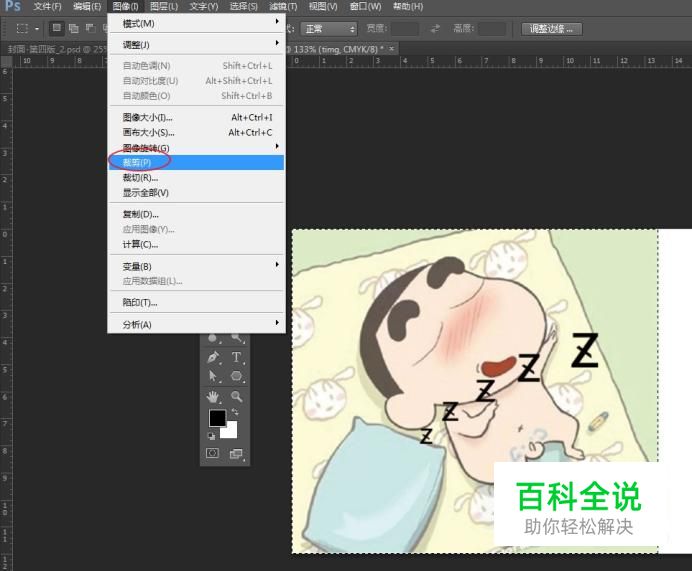Close the timg document tab
Viewport: 692px width, 571px height.
(x=391, y=49)
